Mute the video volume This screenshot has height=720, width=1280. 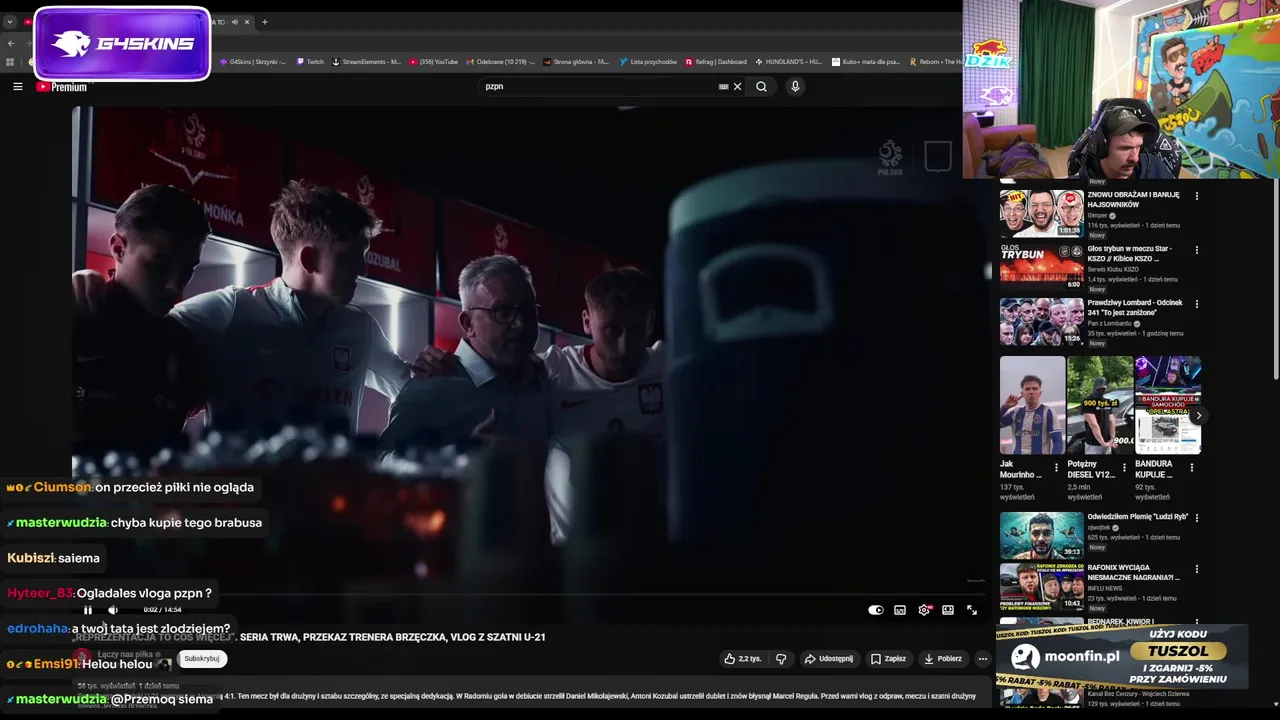(x=113, y=610)
